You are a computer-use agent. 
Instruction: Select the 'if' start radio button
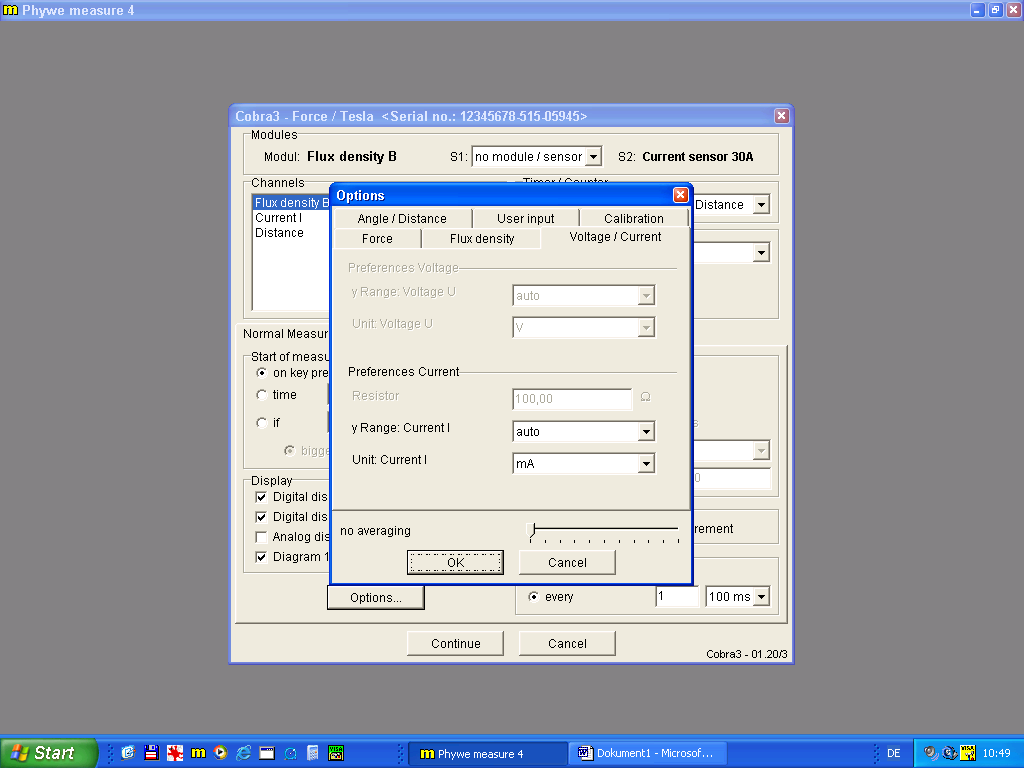[x=262, y=423]
